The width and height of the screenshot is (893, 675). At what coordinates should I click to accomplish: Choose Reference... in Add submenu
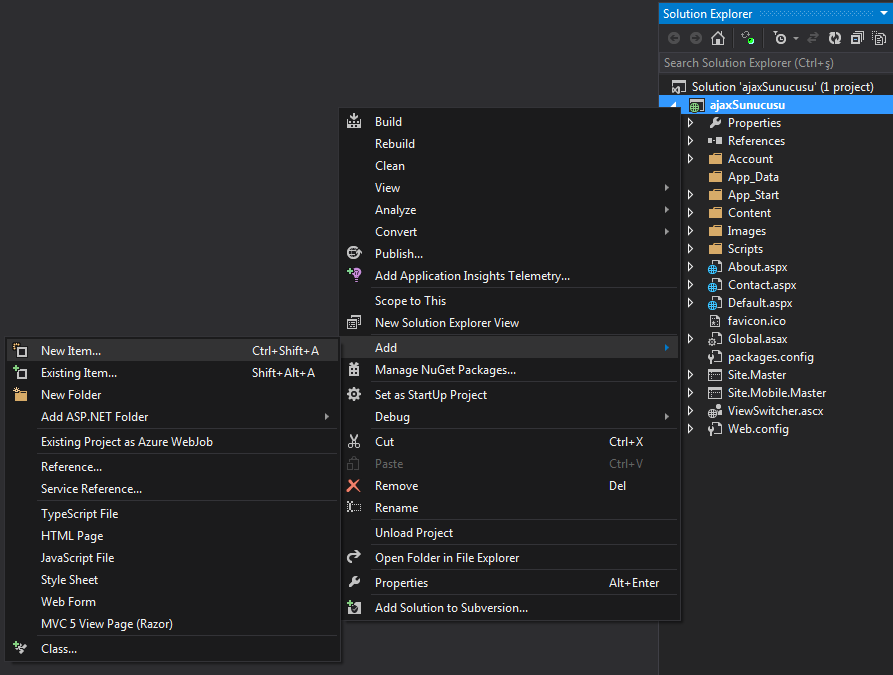[x=173, y=467]
